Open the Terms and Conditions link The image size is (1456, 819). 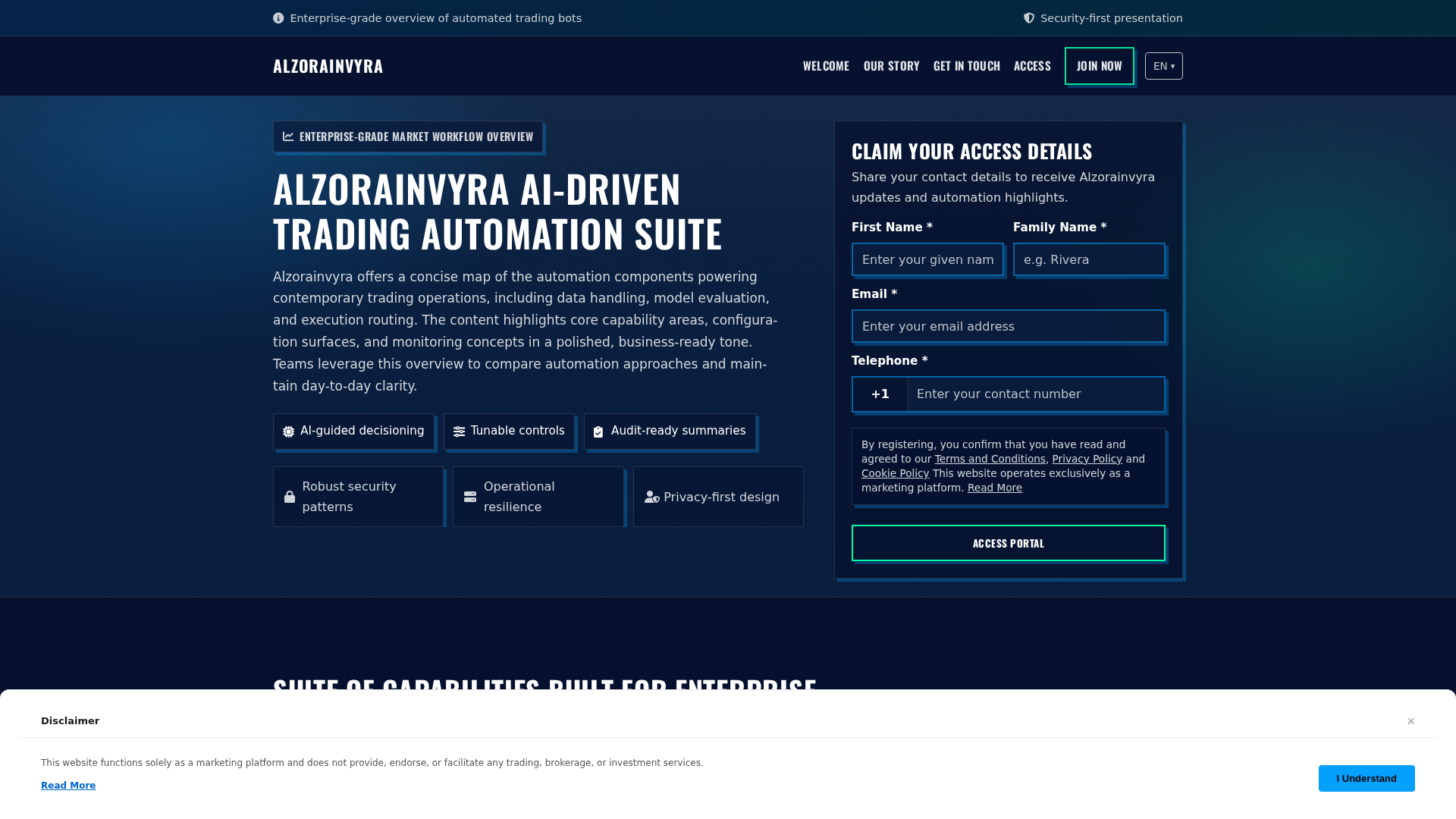coord(990,459)
